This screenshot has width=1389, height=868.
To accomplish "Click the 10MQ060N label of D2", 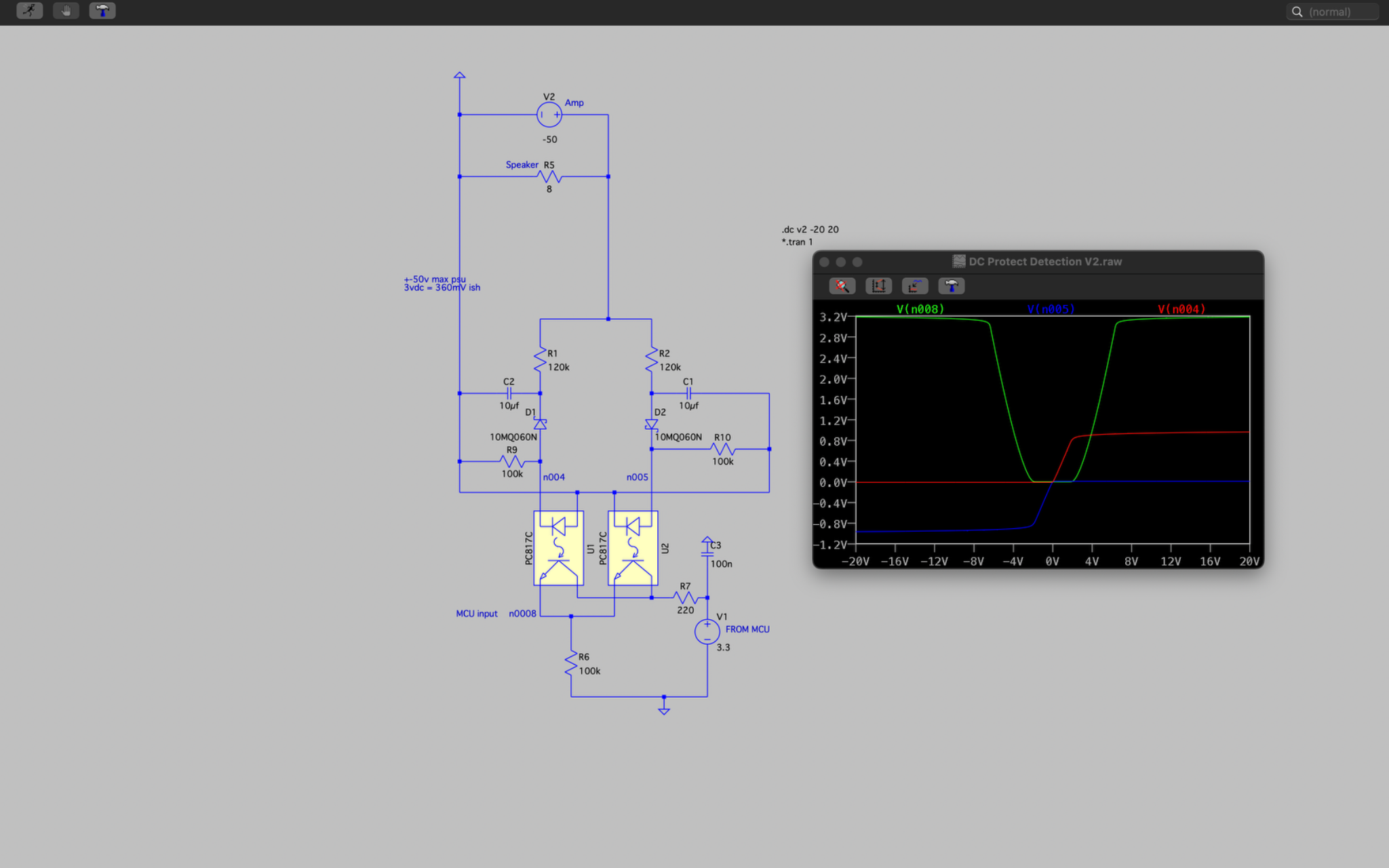I will pyautogui.click(x=679, y=437).
